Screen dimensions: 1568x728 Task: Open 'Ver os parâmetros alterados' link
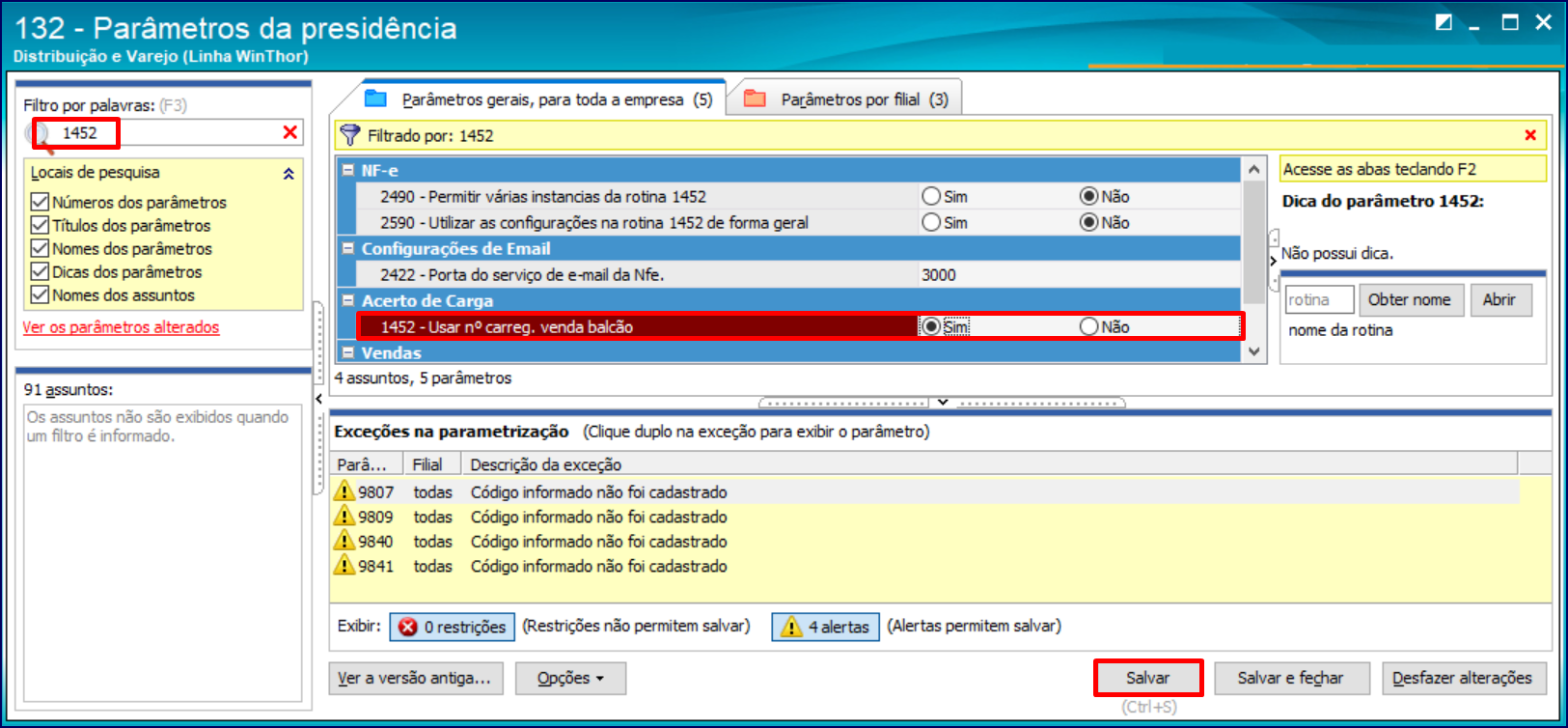tap(121, 327)
